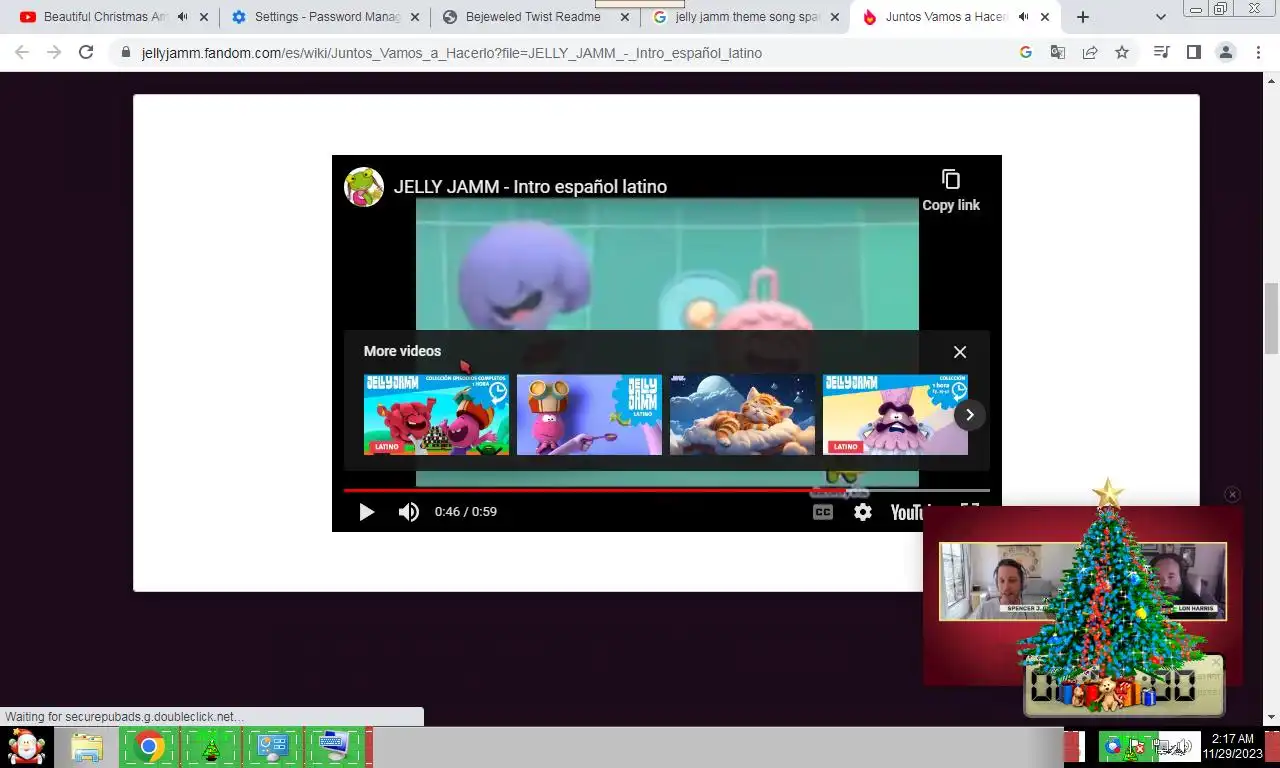This screenshot has width=1280, height=768.
Task: Mute audio on Beautiful Christmas tab
Action: click(x=183, y=17)
